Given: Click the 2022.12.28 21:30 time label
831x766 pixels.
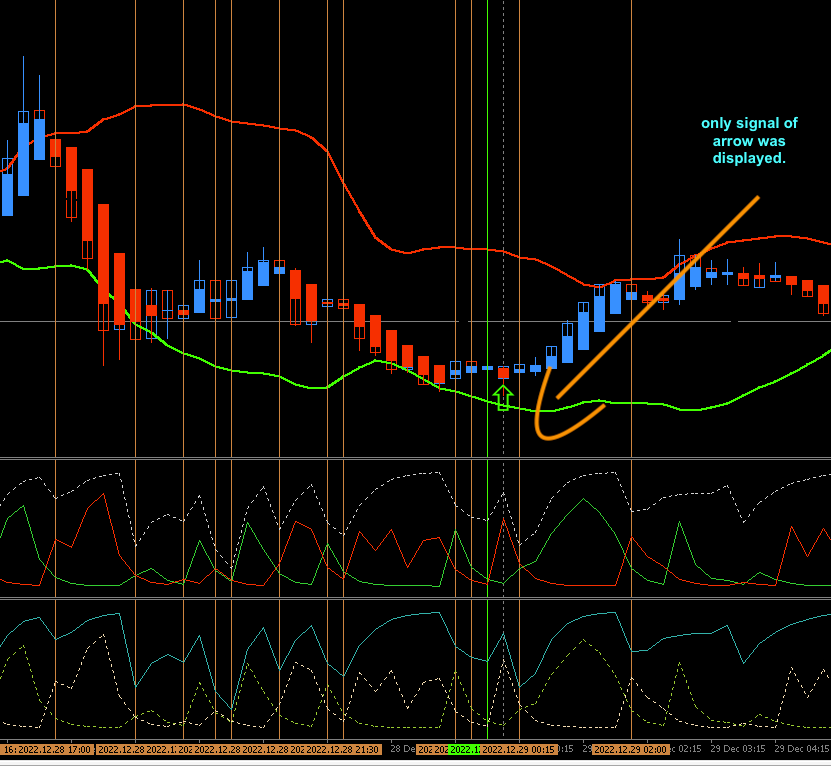Looking at the screenshot, I should 343,750.
